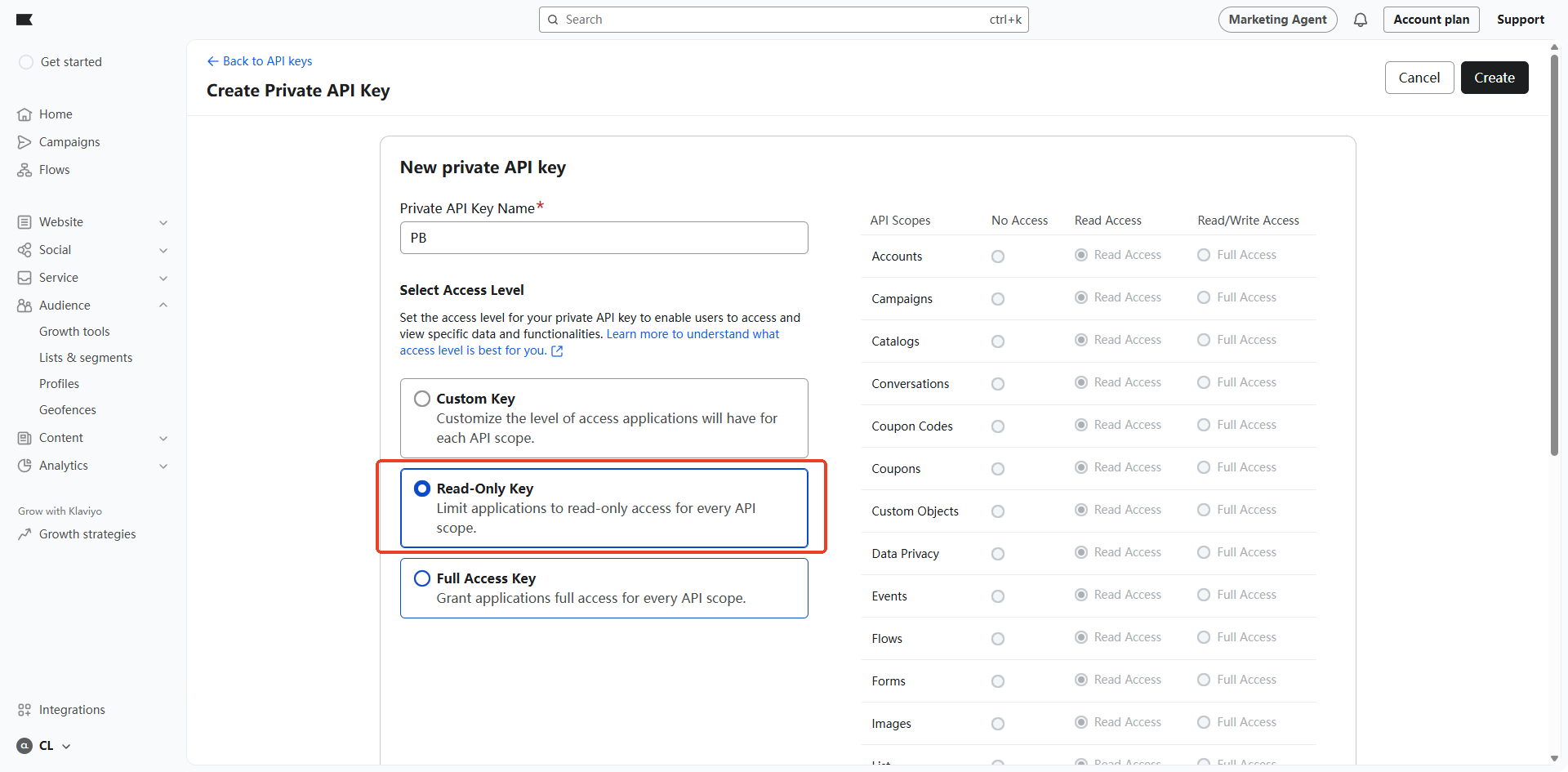Image resolution: width=1568 pixels, height=772 pixels.
Task: Click the Klaviyo flag logo
Action: 24,20
